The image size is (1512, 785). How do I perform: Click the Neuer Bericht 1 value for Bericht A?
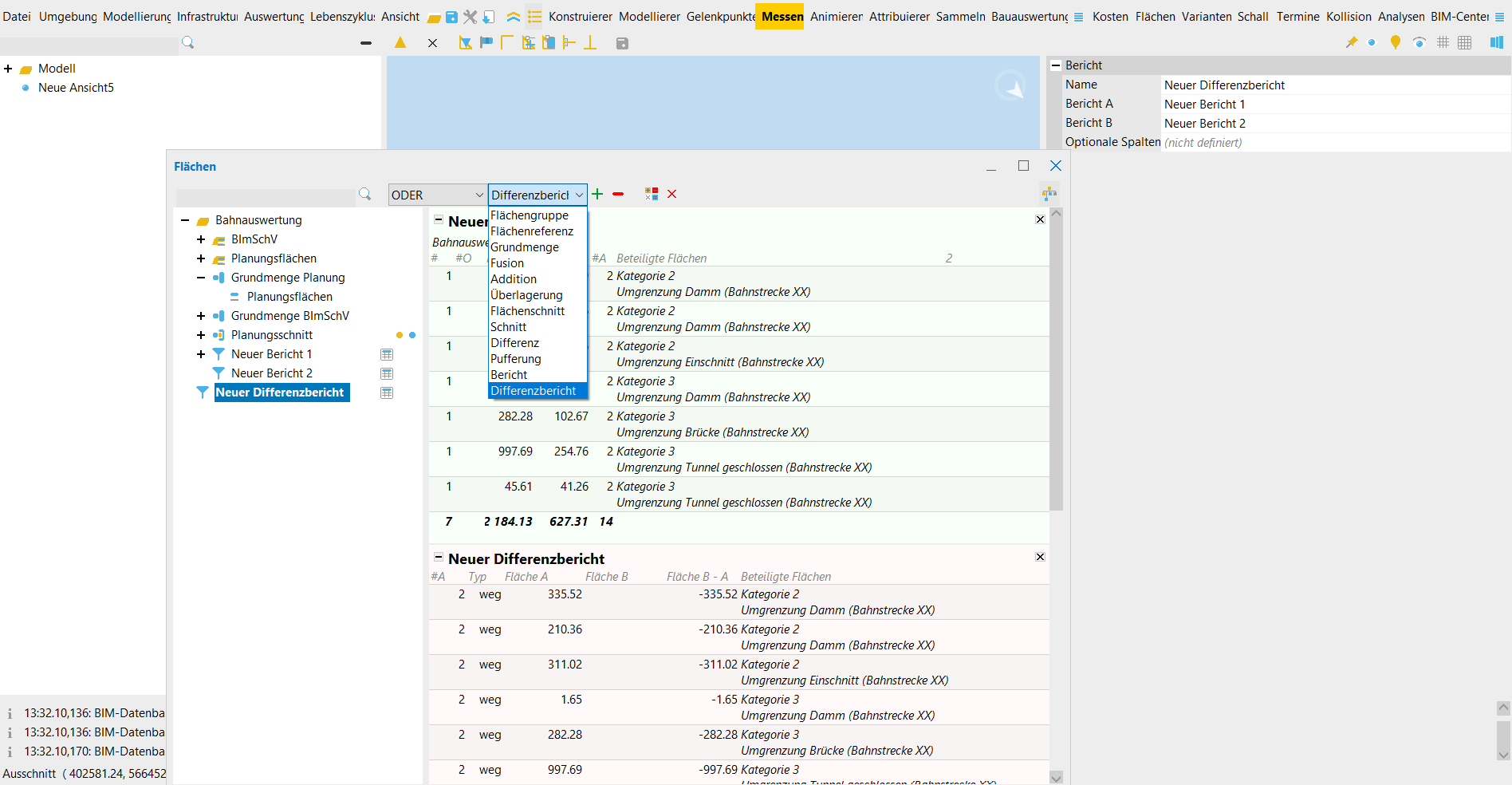click(1204, 105)
